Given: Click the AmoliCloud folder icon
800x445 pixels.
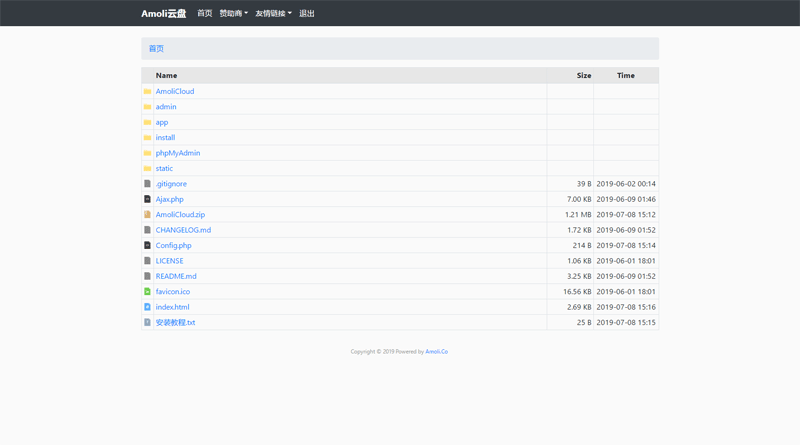Looking at the screenshot, I should pyautogui.click(x=147, y=91).
